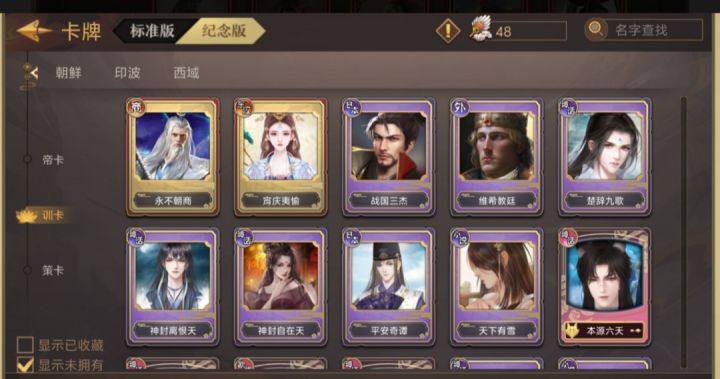The width and height of the screenshot is (720, 379).
Task: Uncheck the 显示未拥有 checkbox
Action: click(x=25, y=365)
